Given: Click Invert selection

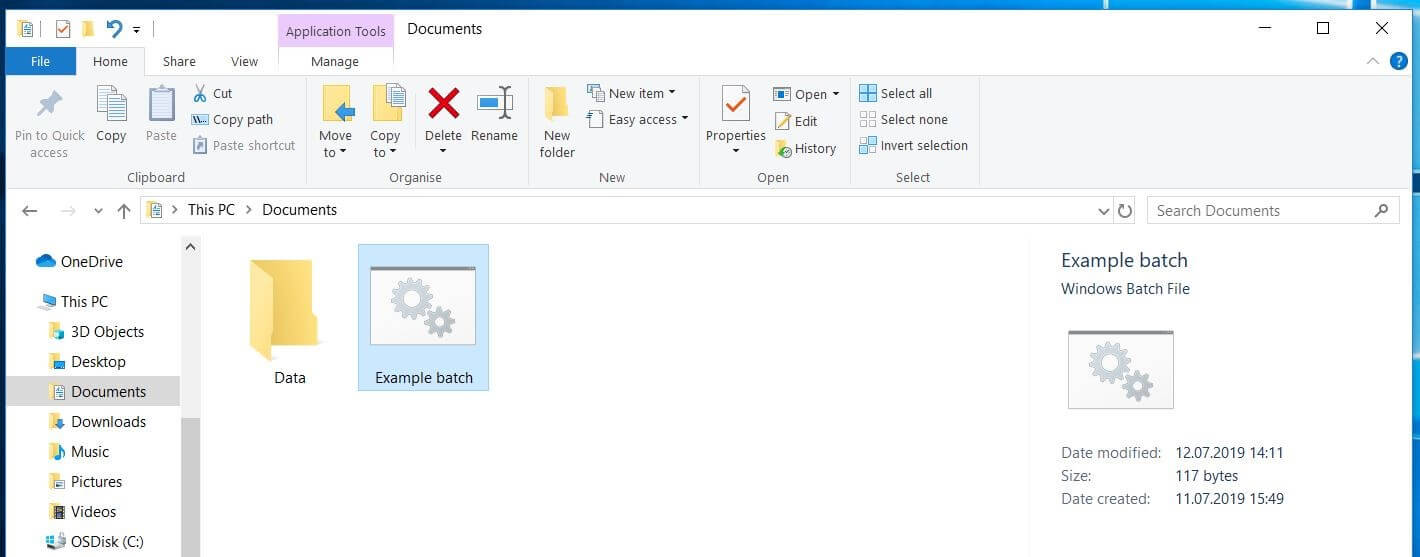Looking at the screenshot, I should [914, 145].
